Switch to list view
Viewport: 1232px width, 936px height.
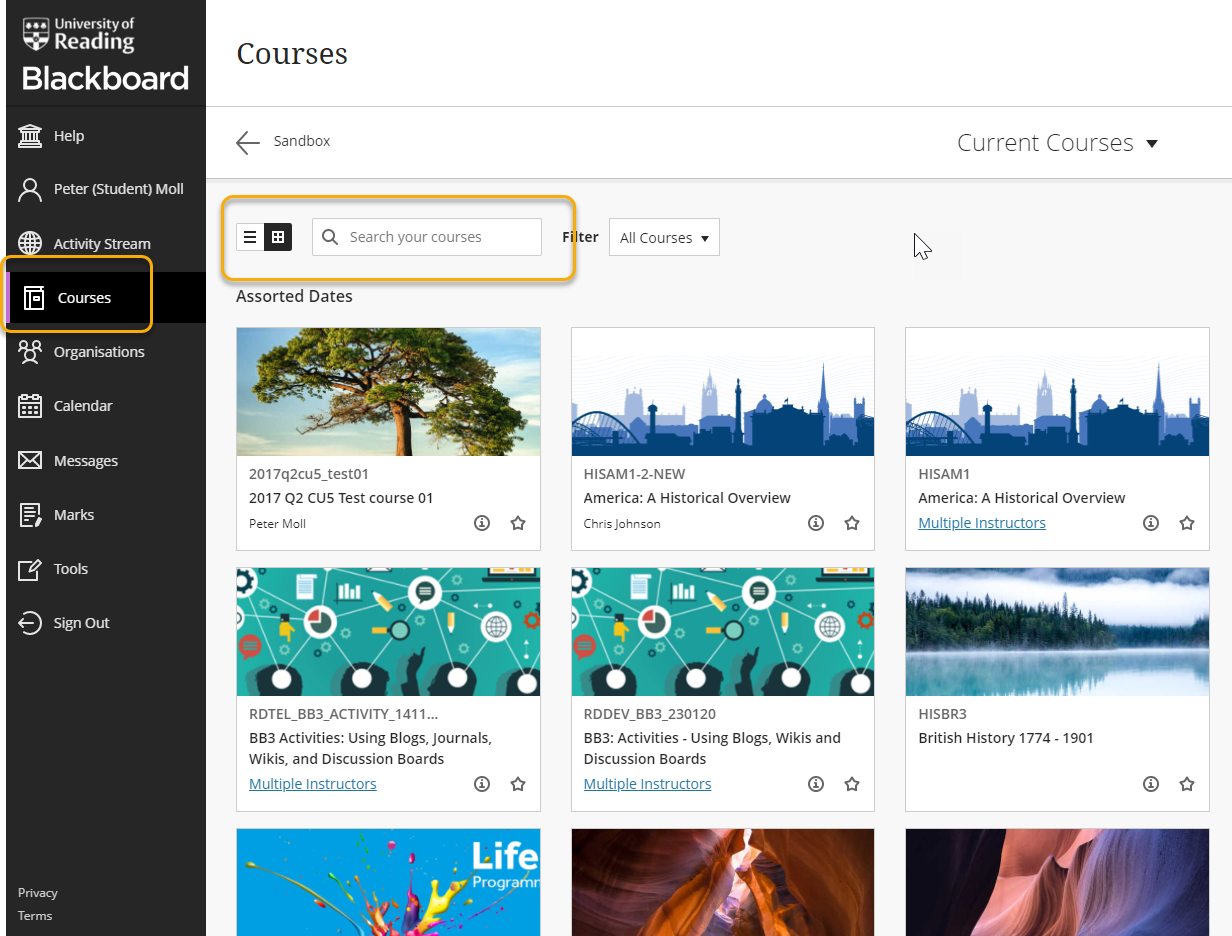point(250,237)
